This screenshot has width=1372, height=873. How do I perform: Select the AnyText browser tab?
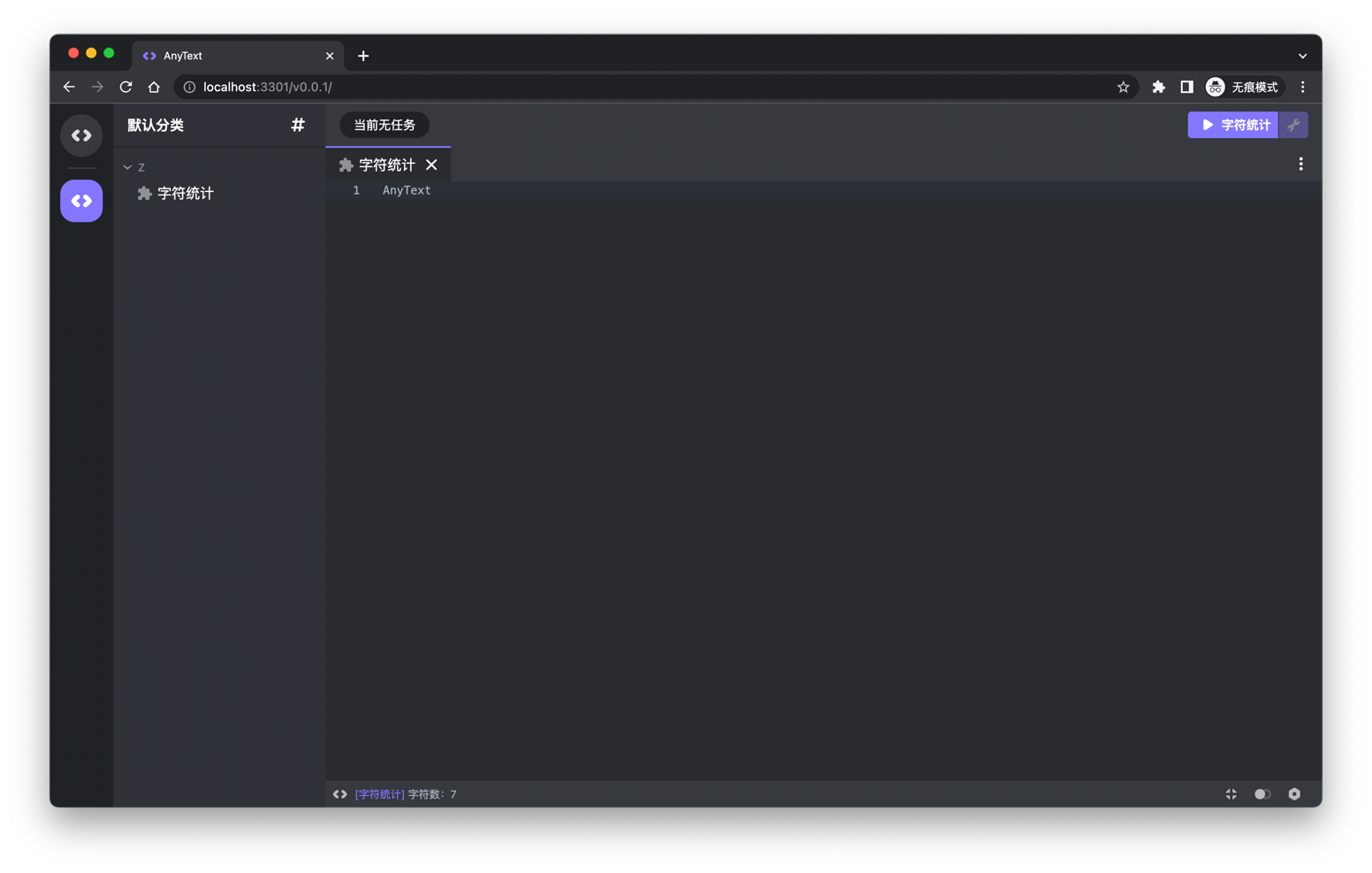click(x=238, y=56)
